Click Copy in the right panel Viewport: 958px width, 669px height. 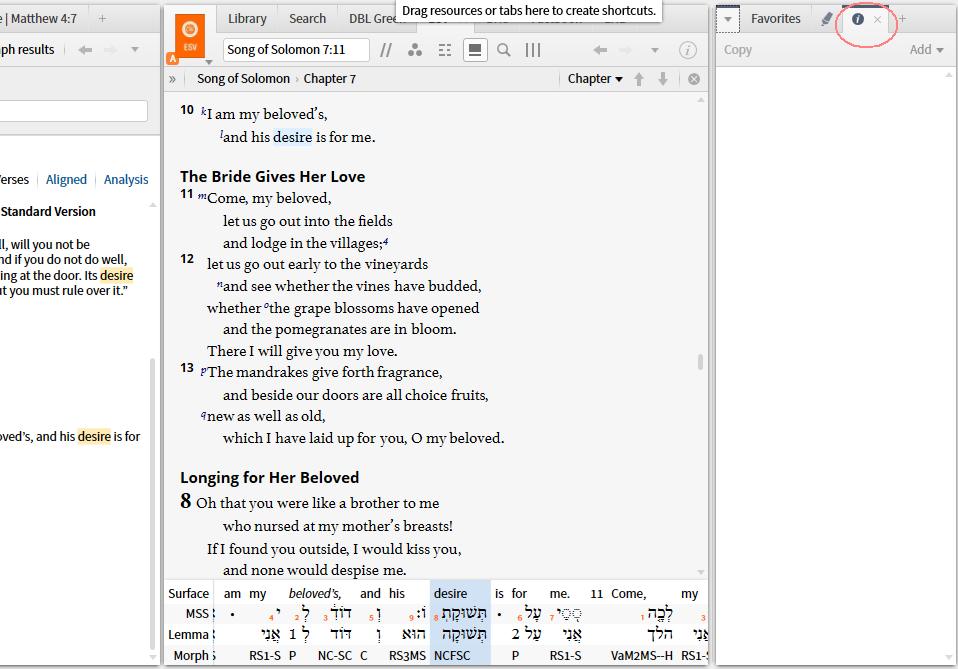coord(737,50)
